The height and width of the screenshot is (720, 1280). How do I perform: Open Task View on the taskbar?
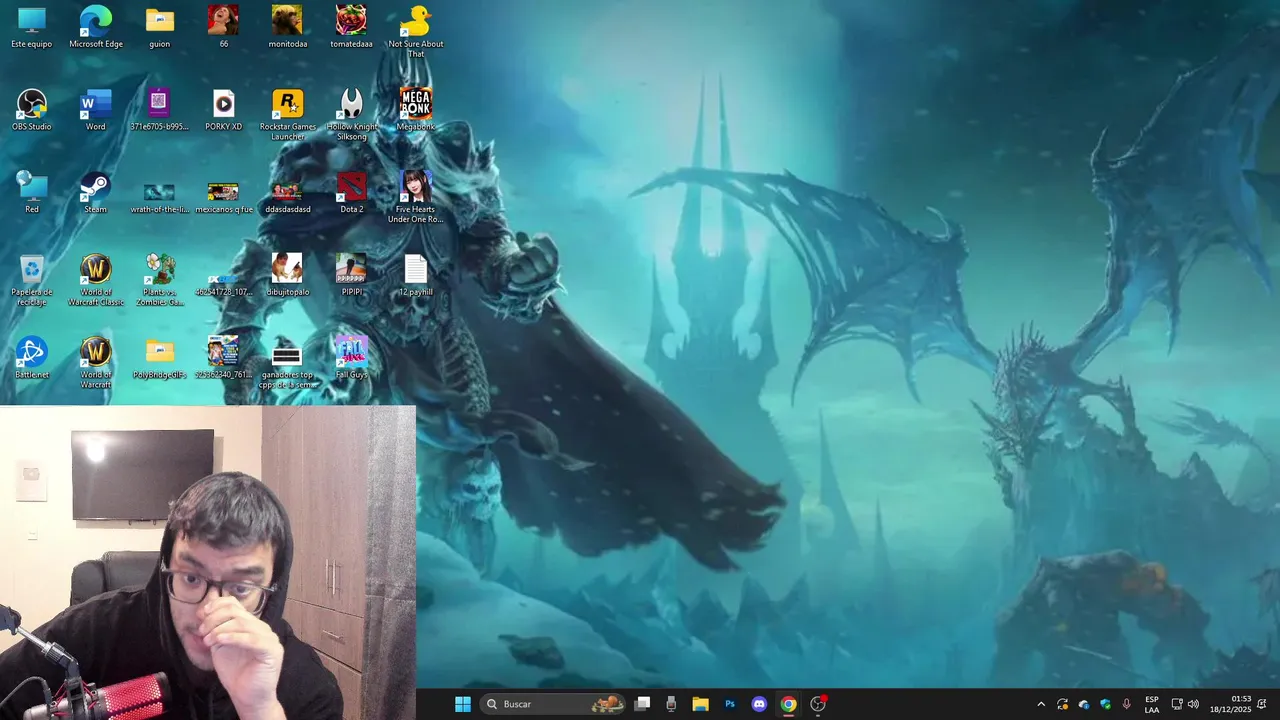[643, 704]
